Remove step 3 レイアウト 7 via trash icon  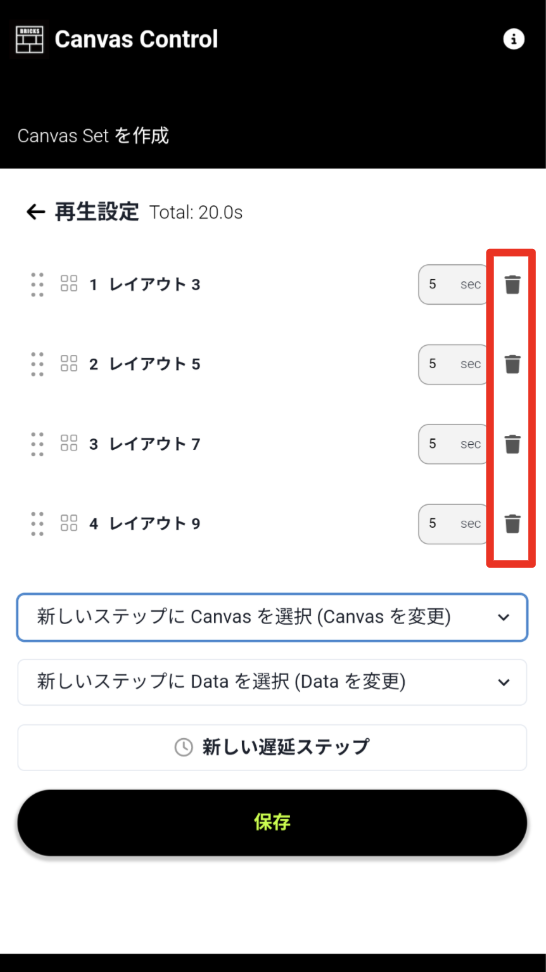512,444
